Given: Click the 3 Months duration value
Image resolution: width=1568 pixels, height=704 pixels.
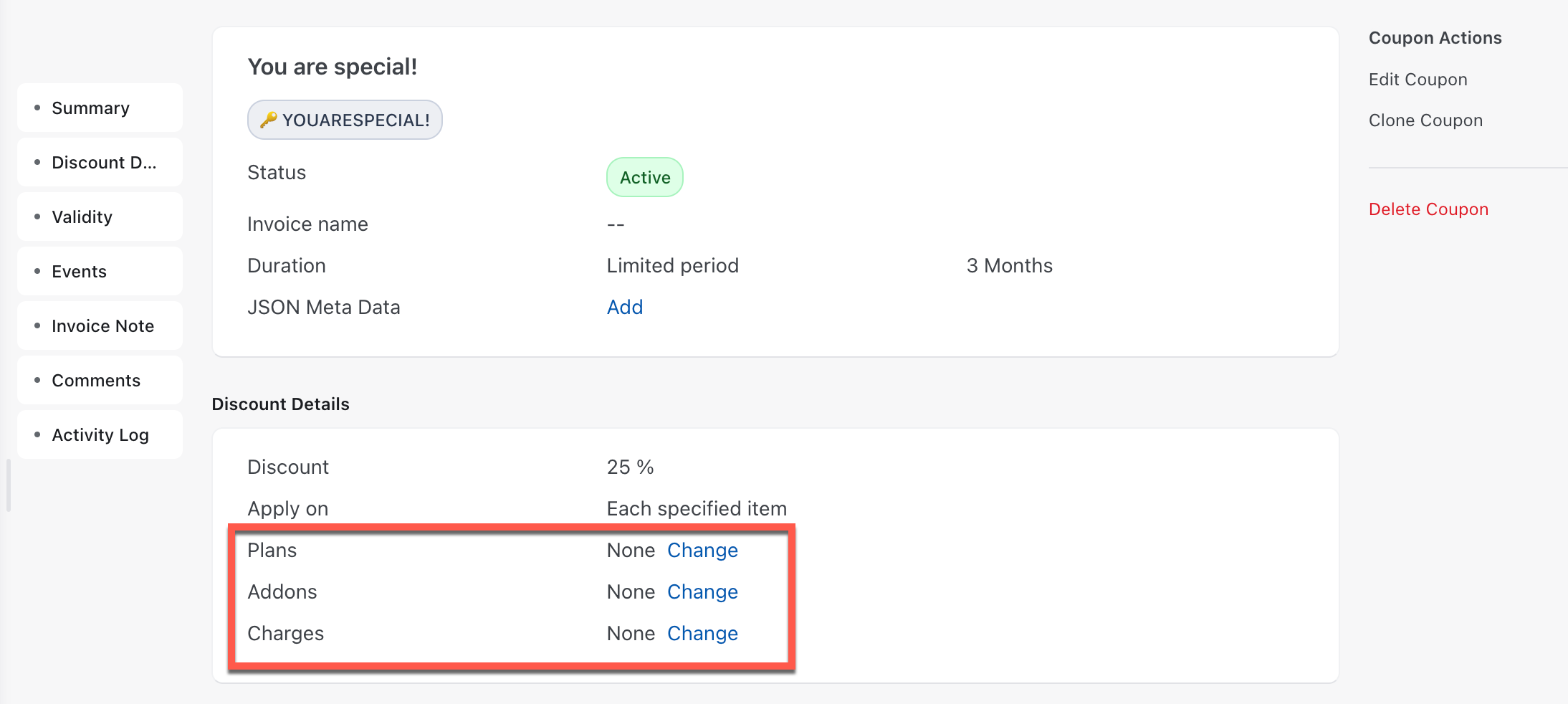Looking at the screenshot, I should (1008, 266).
